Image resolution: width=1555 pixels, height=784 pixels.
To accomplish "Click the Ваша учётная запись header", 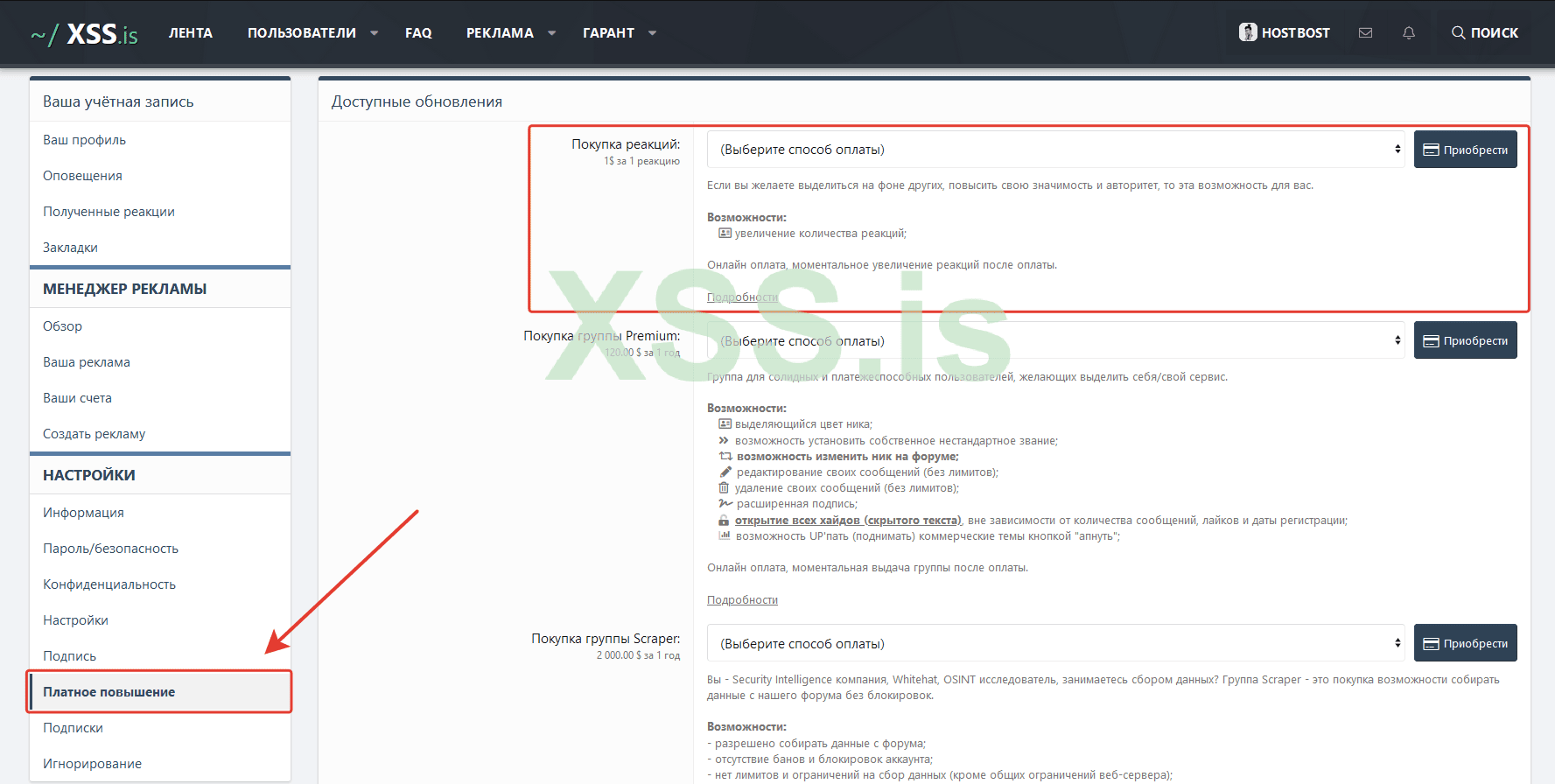I will (x=118, y=101).
